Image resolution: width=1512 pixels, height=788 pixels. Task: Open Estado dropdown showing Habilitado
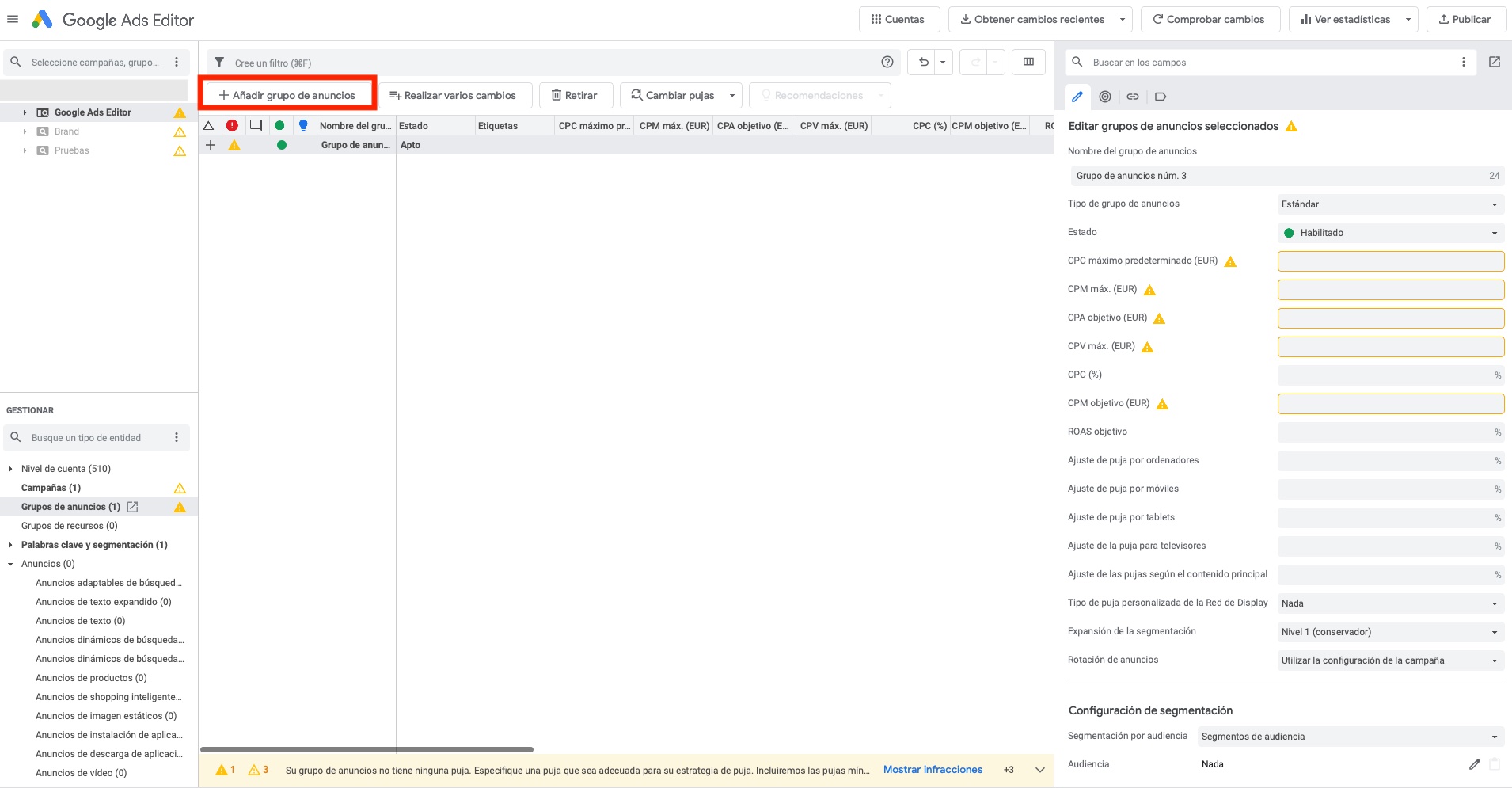click(x=1390, y=233)
